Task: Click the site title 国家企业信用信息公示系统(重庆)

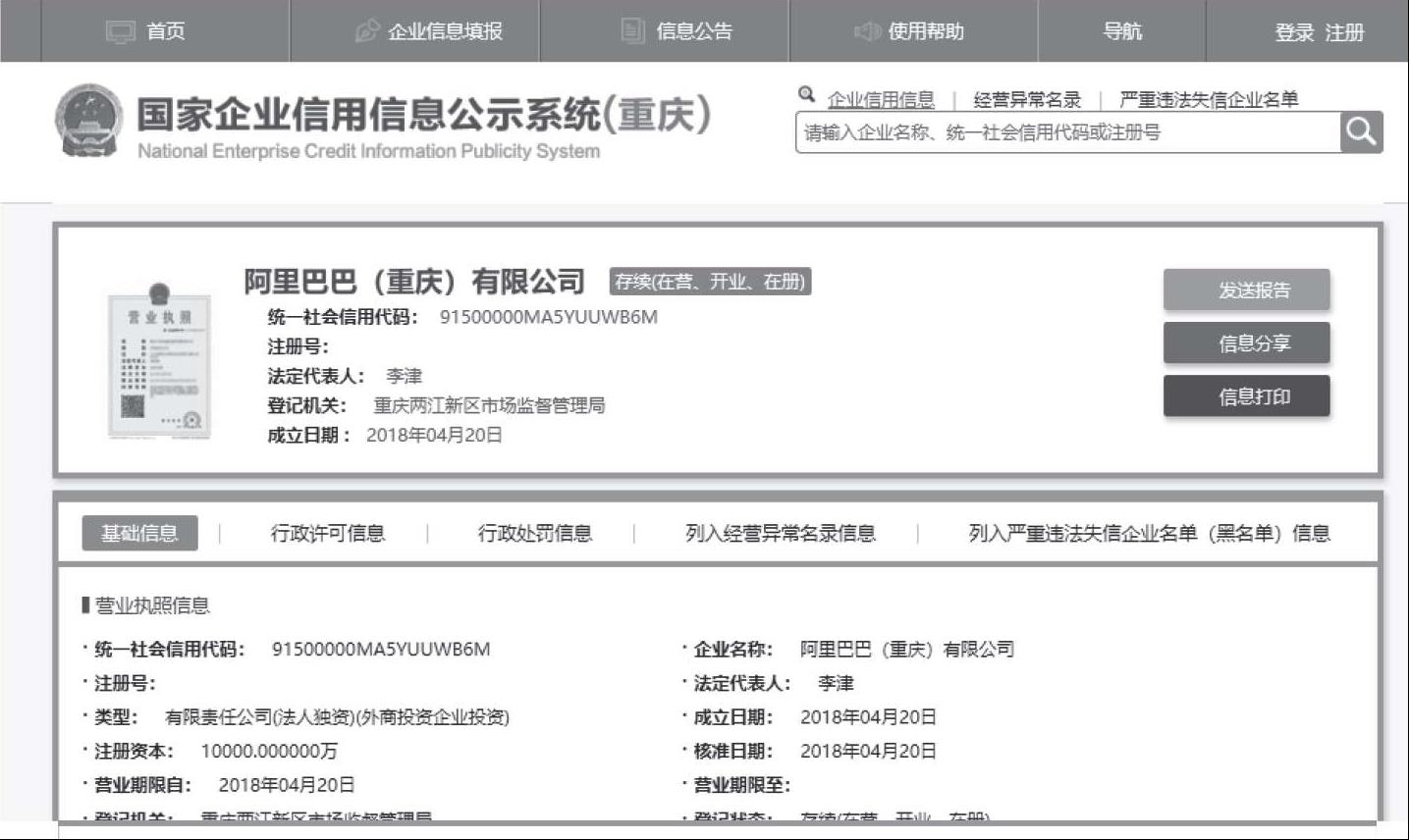Action: [424, 115]
